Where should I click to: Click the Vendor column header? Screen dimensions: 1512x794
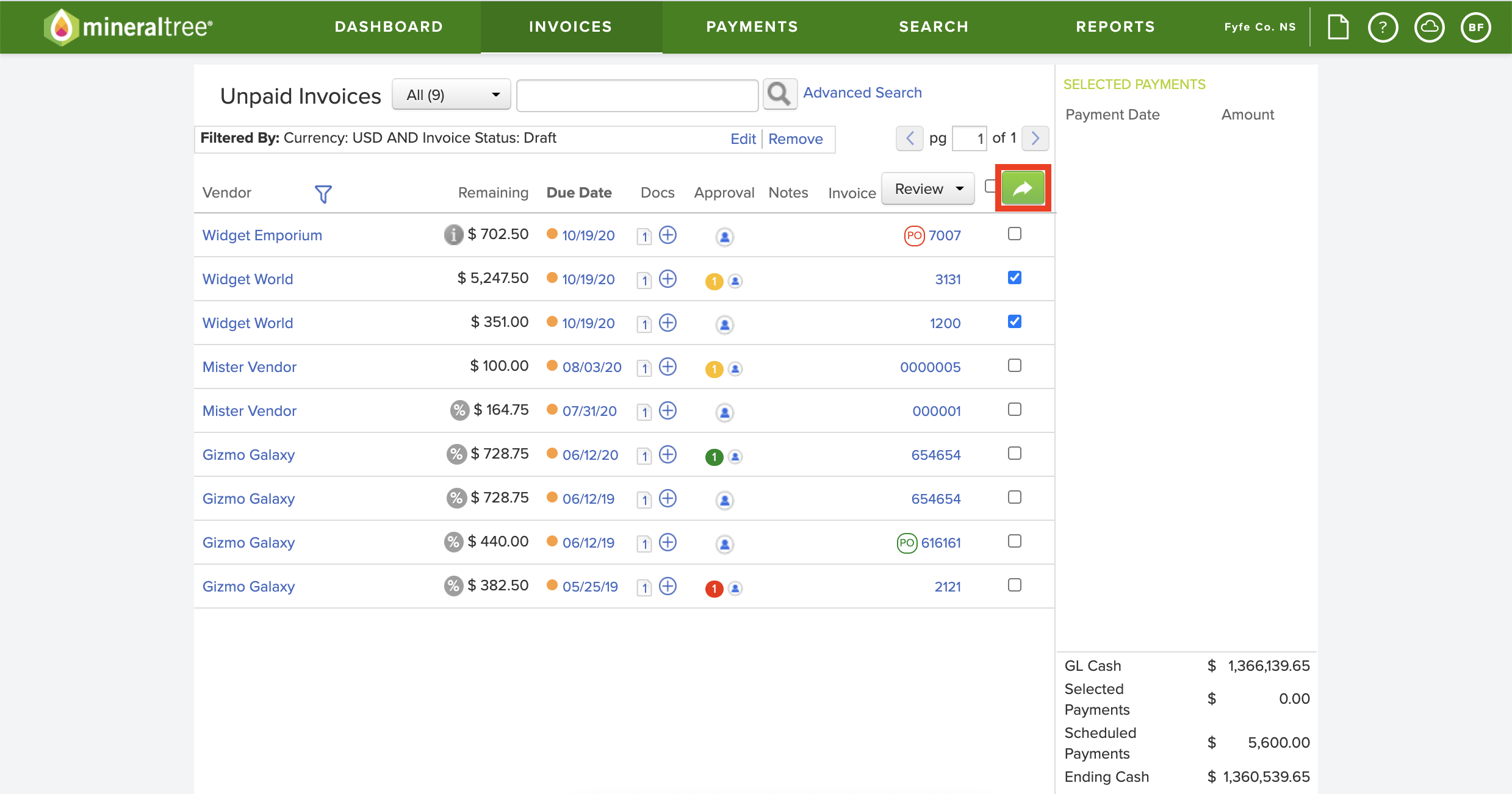coord(227,193)
